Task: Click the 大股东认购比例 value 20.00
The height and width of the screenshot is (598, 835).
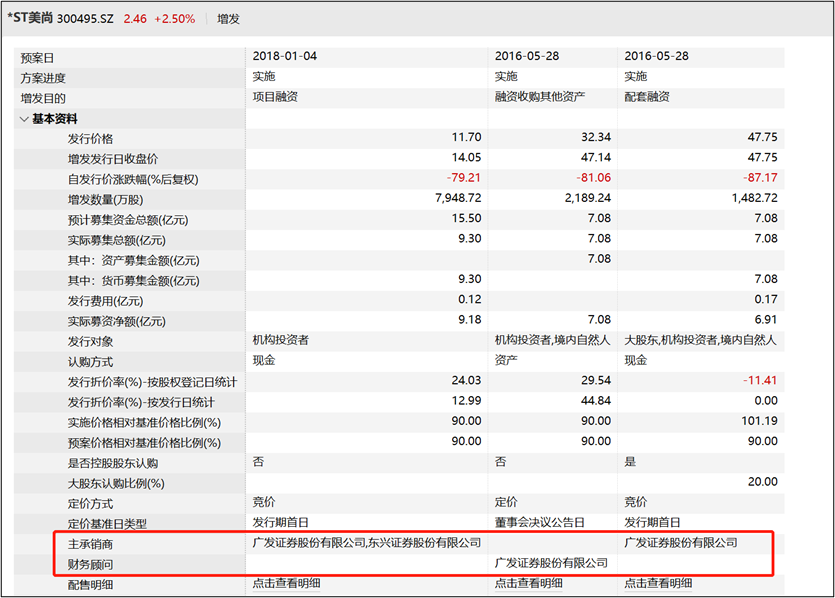Action: point(762,482)
